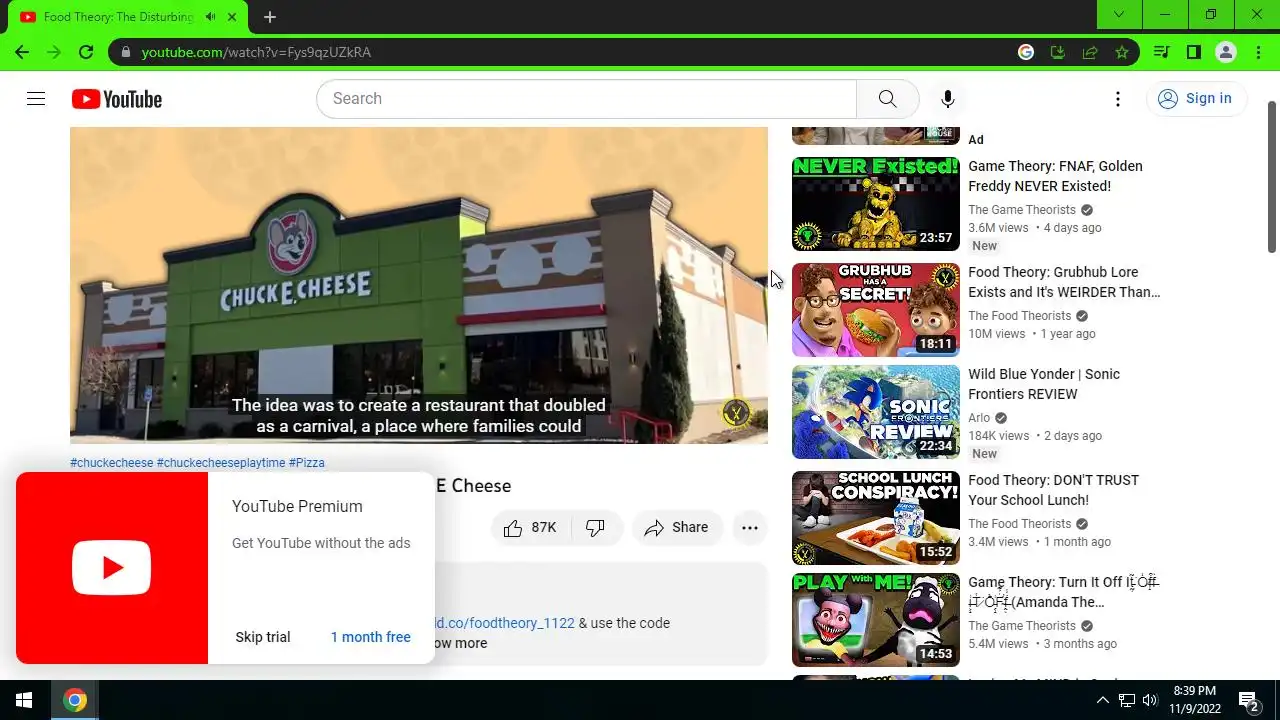Choose 1 month free Premium offer
Viewport: 1280px width, 720px height.
371,637
